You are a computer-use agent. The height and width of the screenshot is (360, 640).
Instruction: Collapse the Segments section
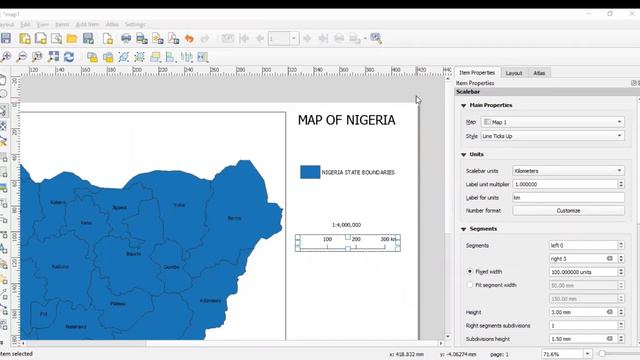[464, 229]
